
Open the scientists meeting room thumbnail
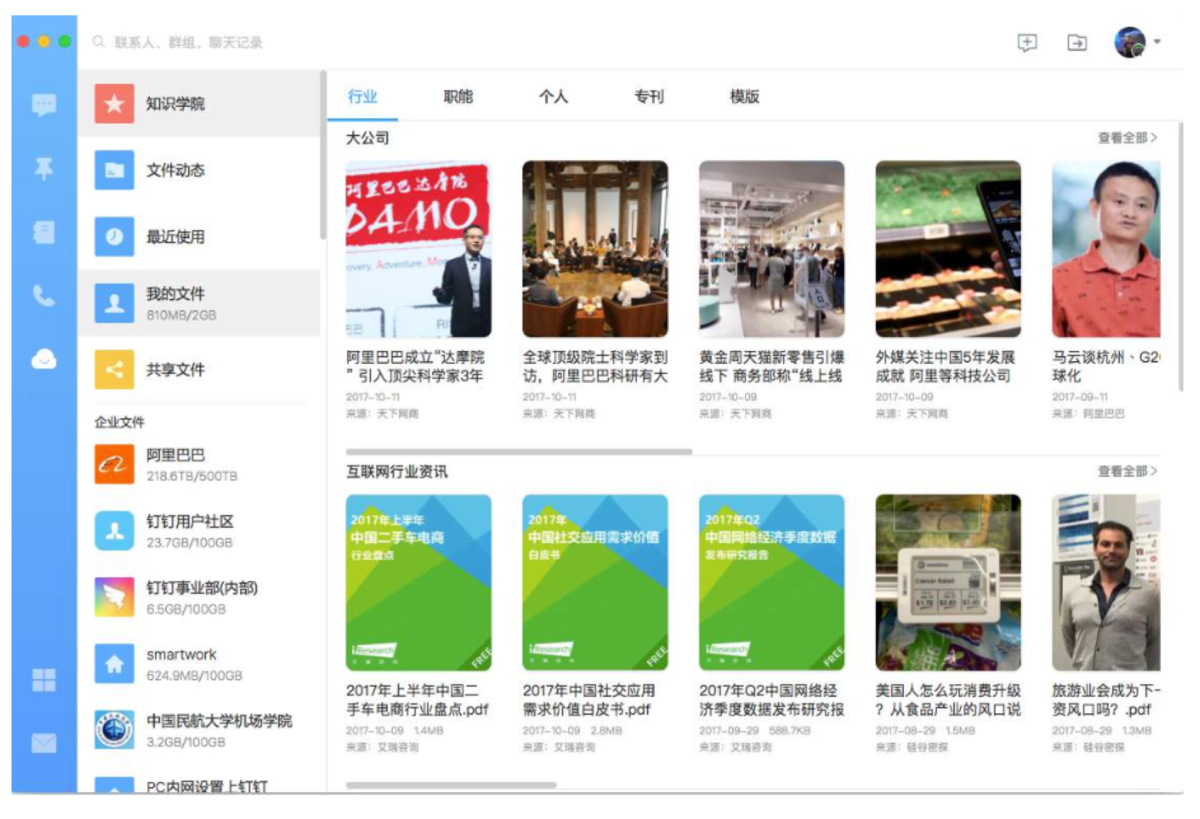pyautogui.click(x=595, y=249)
